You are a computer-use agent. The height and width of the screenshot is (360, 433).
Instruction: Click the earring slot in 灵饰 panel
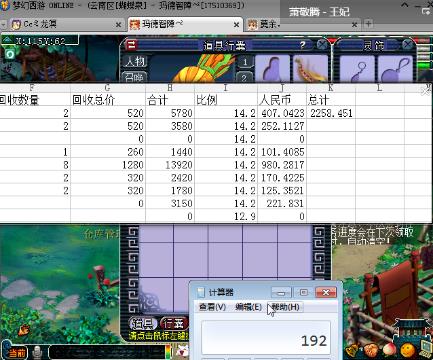tap(357, 69)
